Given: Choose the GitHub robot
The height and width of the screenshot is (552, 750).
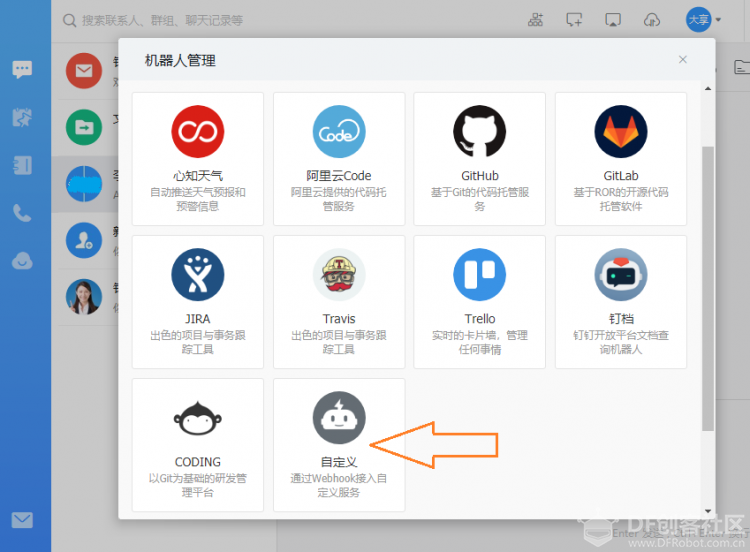Looking at the screenshot, I should click(x=479, y=159).
